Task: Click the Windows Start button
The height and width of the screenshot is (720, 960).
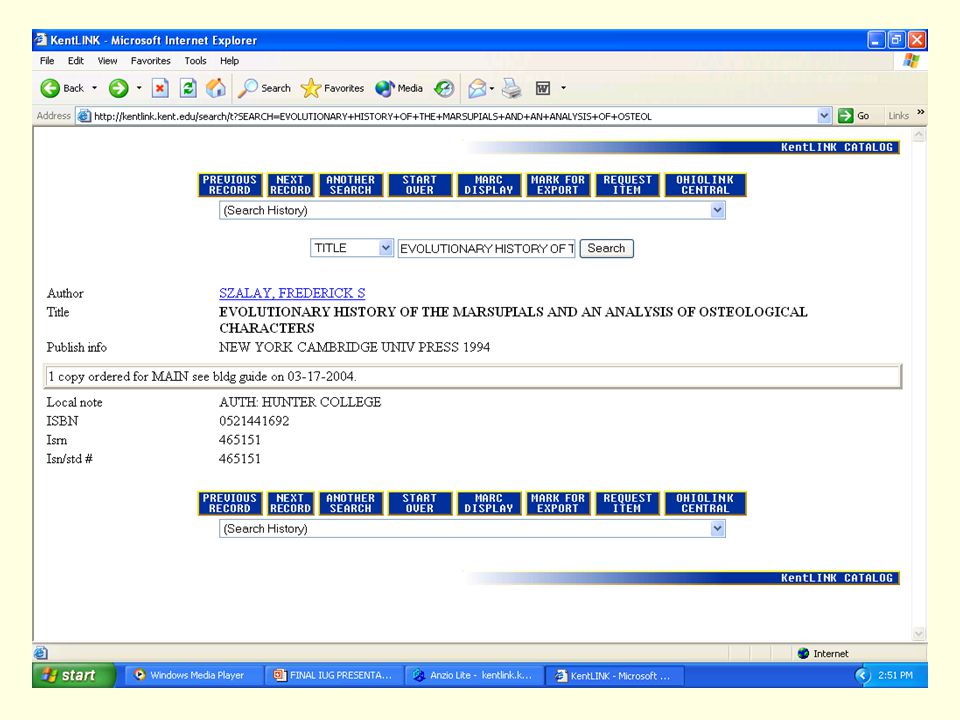Action: coord(73,675)
